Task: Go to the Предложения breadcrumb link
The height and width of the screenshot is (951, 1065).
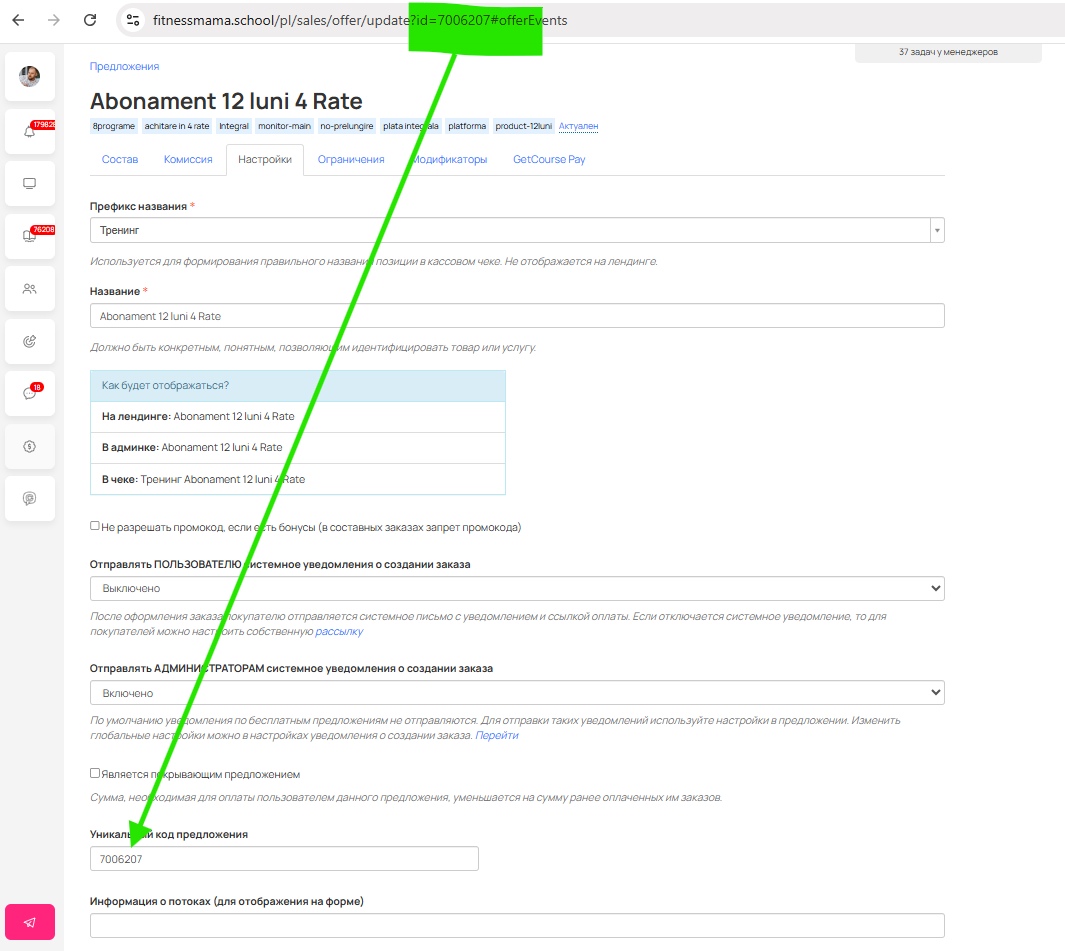Action: click(x=124, y=67)
